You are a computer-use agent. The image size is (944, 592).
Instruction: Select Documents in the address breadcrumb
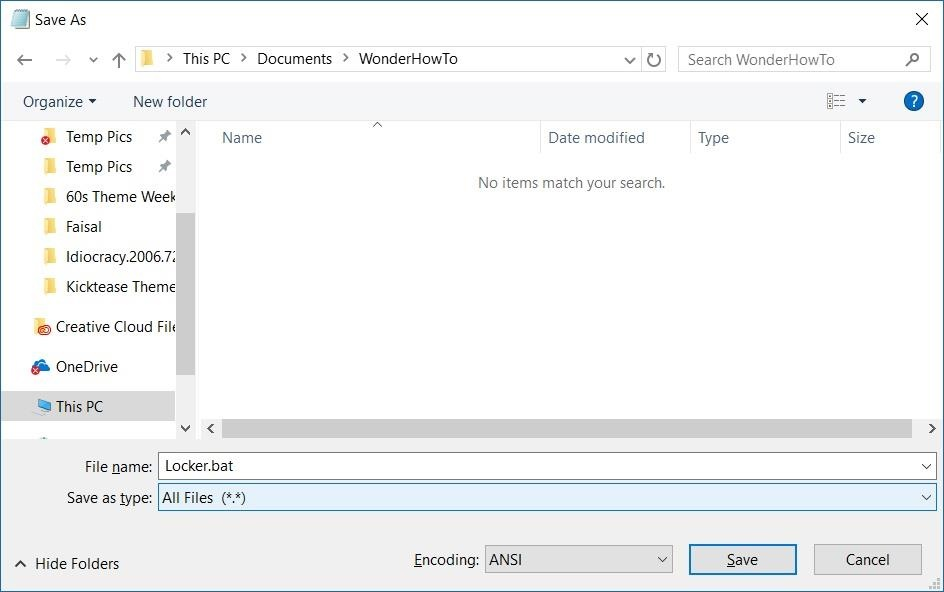[x=294, y=58]
